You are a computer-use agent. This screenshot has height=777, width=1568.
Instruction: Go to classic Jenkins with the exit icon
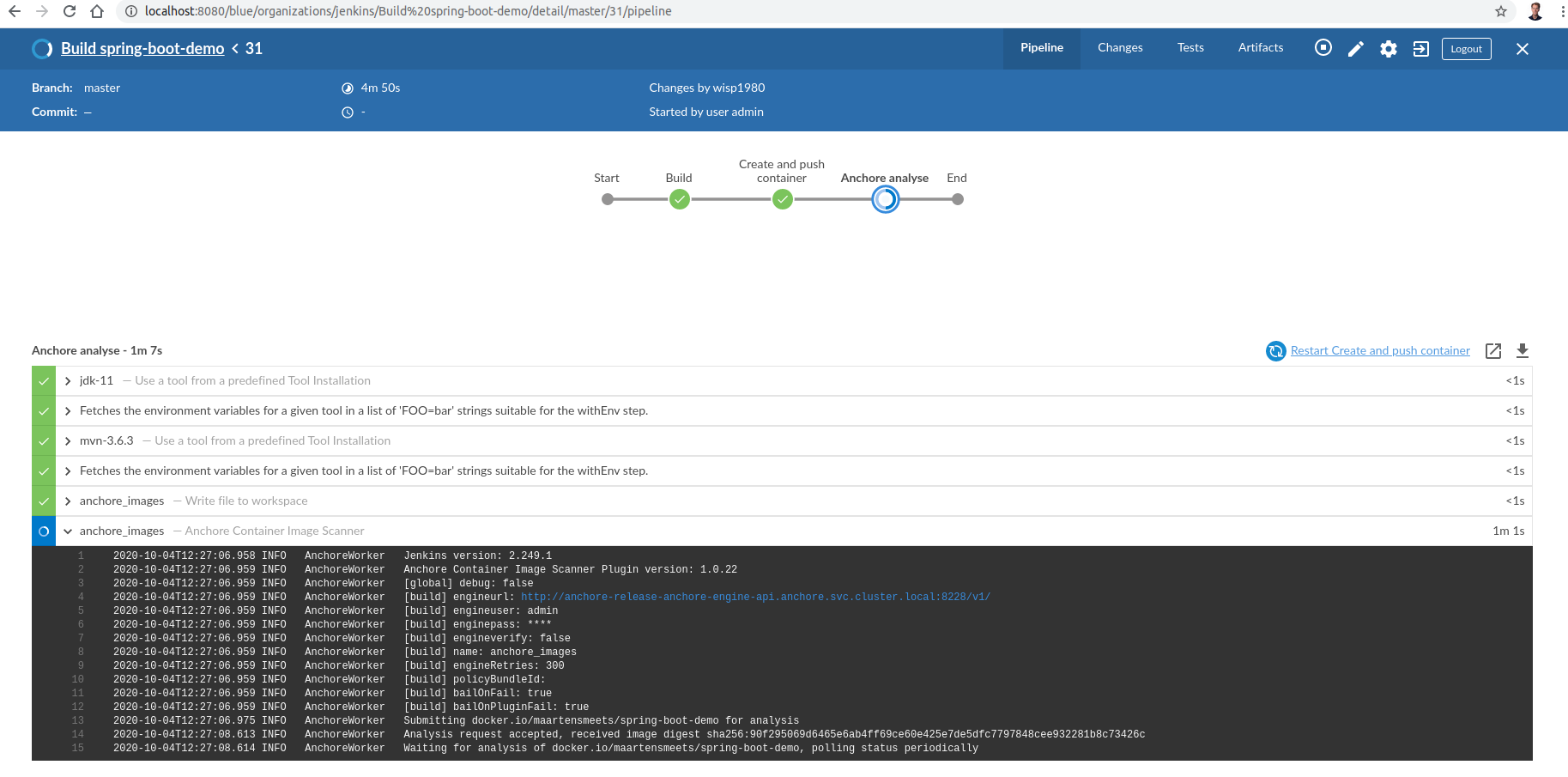tap(1421, 49)
